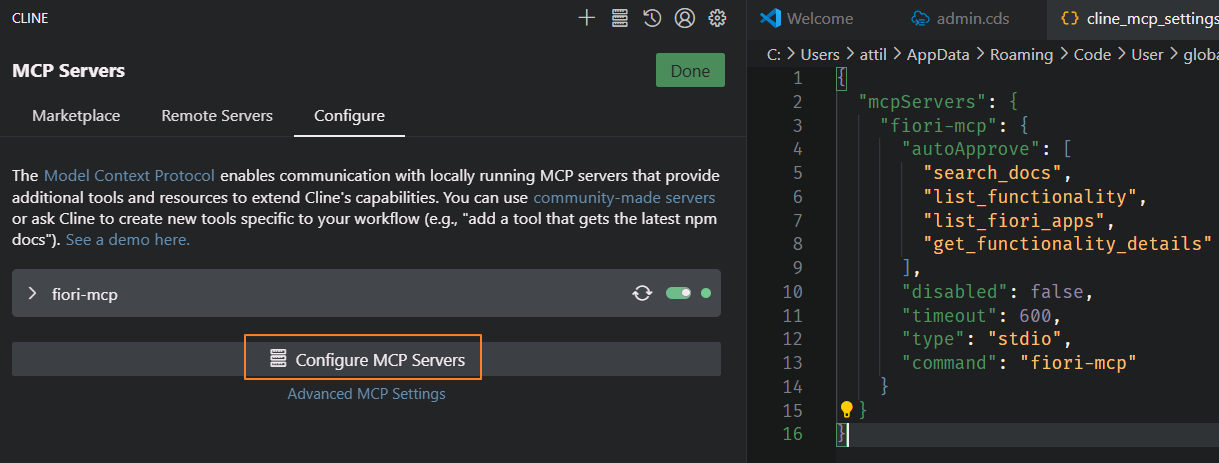Open the See a demo here link
The image size is (1219, 463).
coord(128,240)
